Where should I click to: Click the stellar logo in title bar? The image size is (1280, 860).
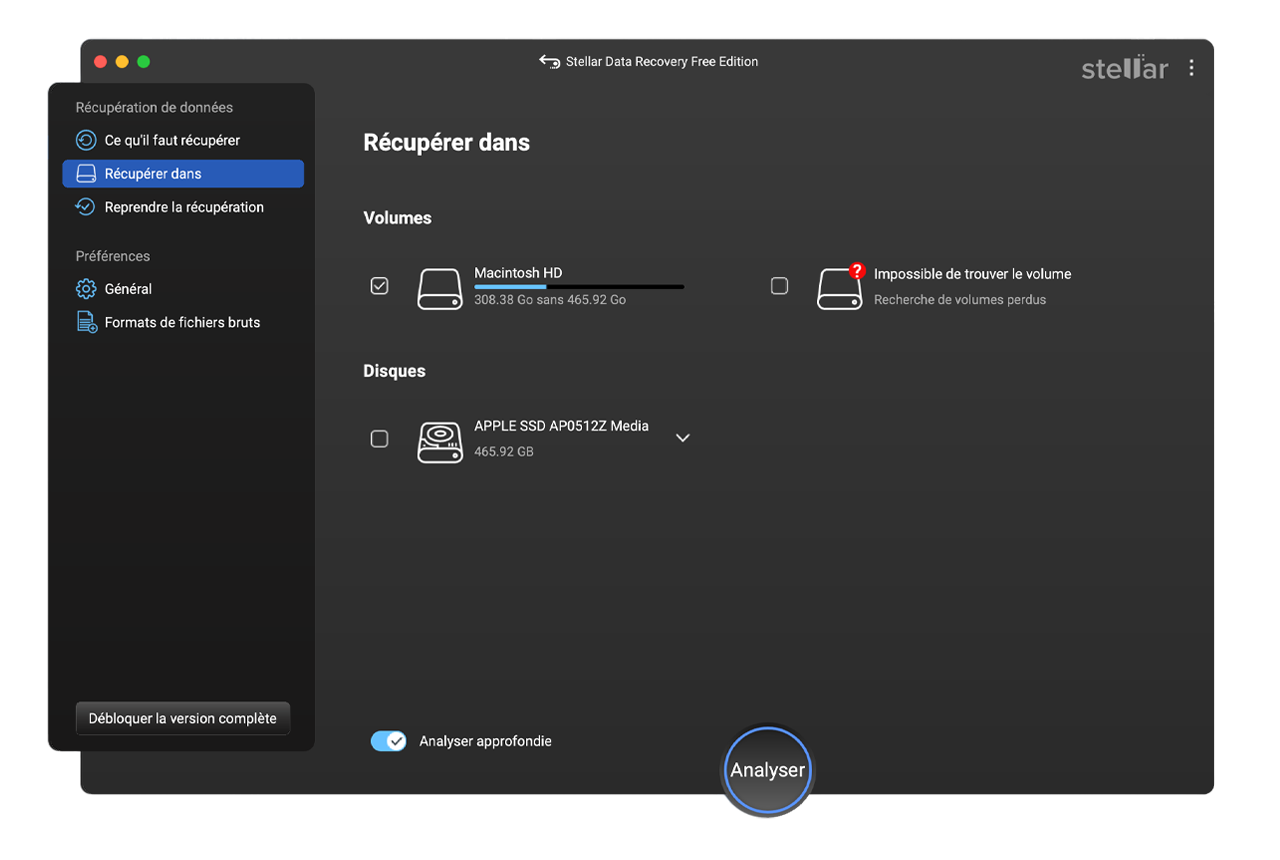(1125, 68)
